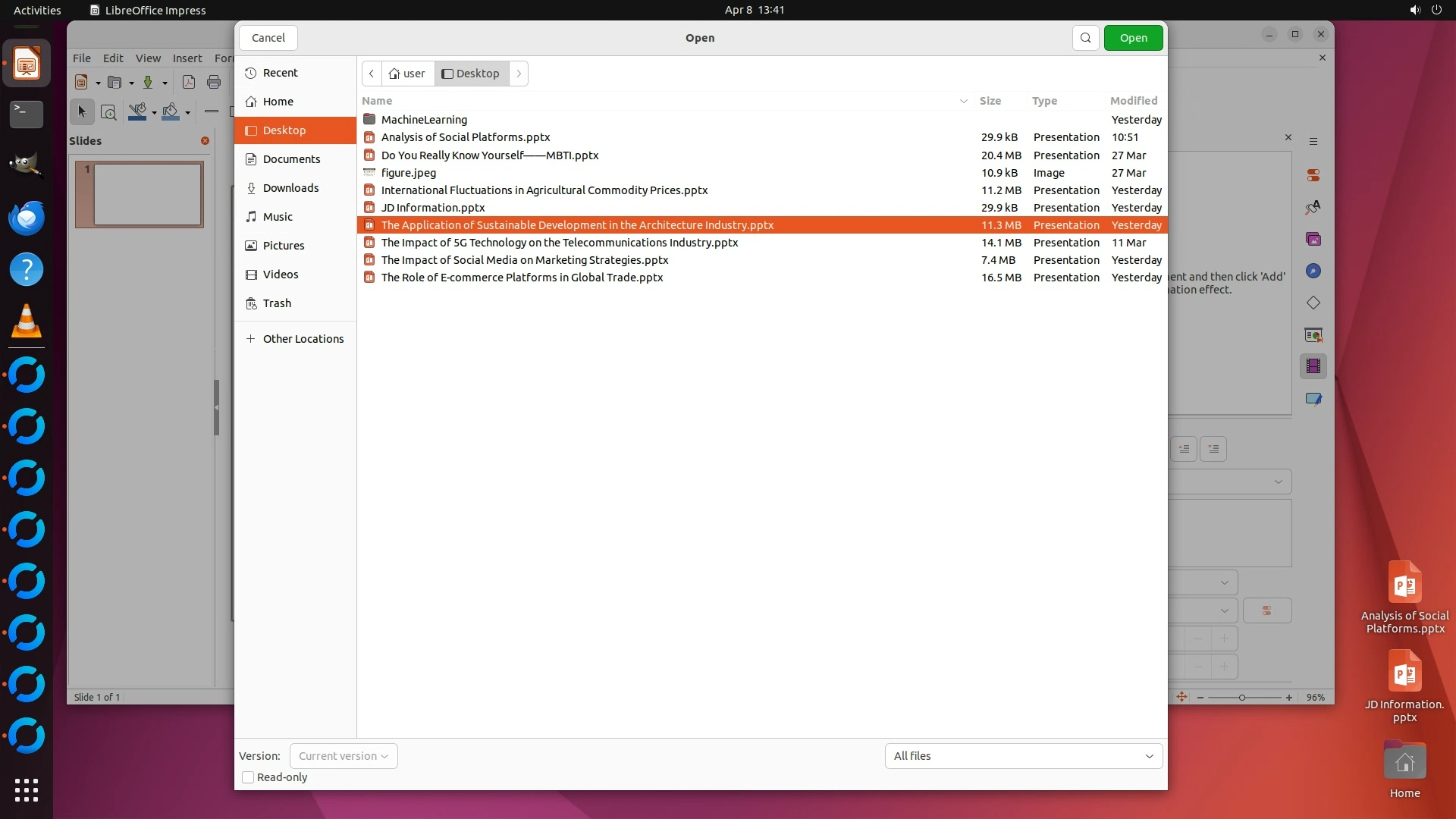This screenshot has width=1456, height=819.
Task: Click the zoom slider in status bar
Action: 1242,697
